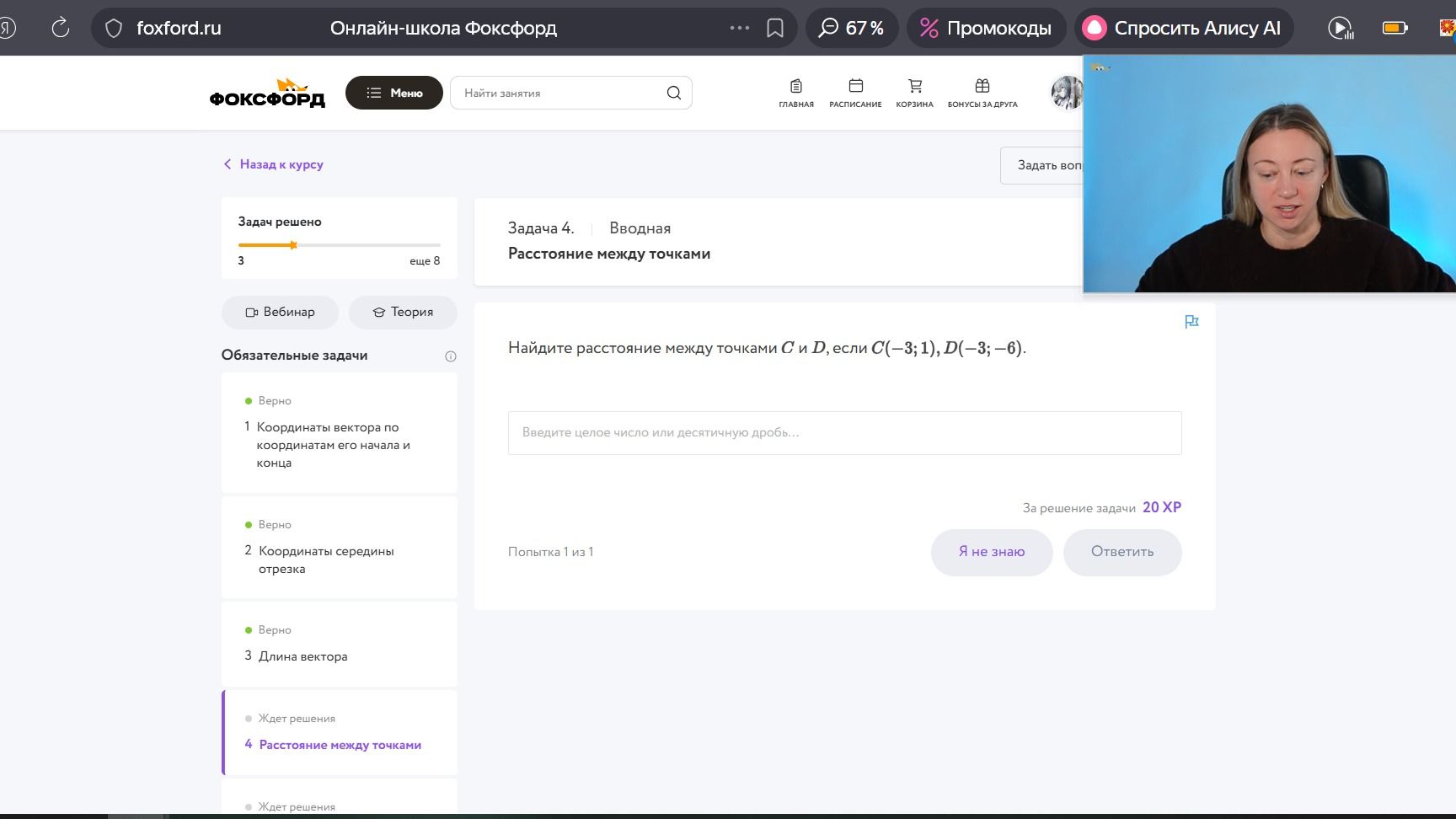Click the Фоксфорд logo
This screenshot has height=819, width=1456.
[x=267, y=93]
